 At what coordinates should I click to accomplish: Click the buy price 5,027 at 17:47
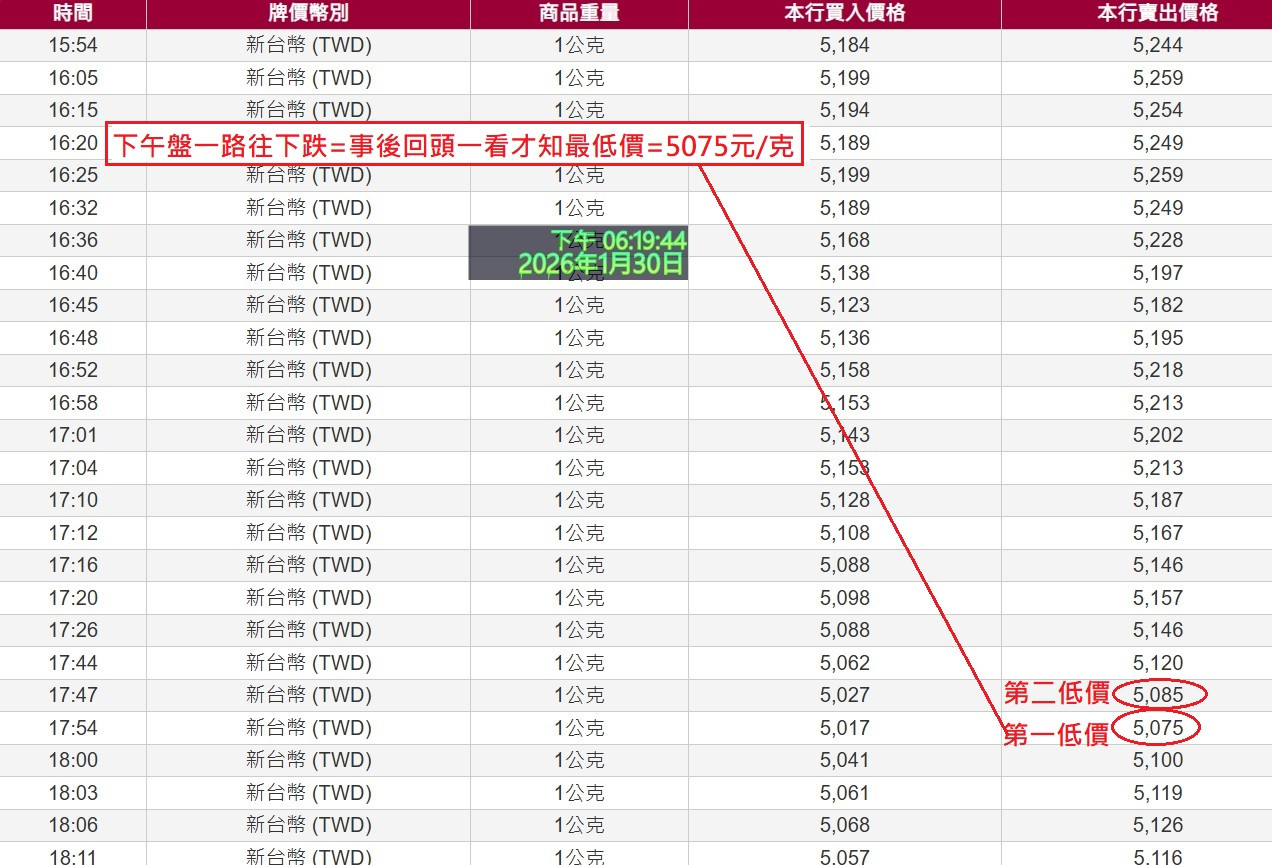(x=843, y=693)
